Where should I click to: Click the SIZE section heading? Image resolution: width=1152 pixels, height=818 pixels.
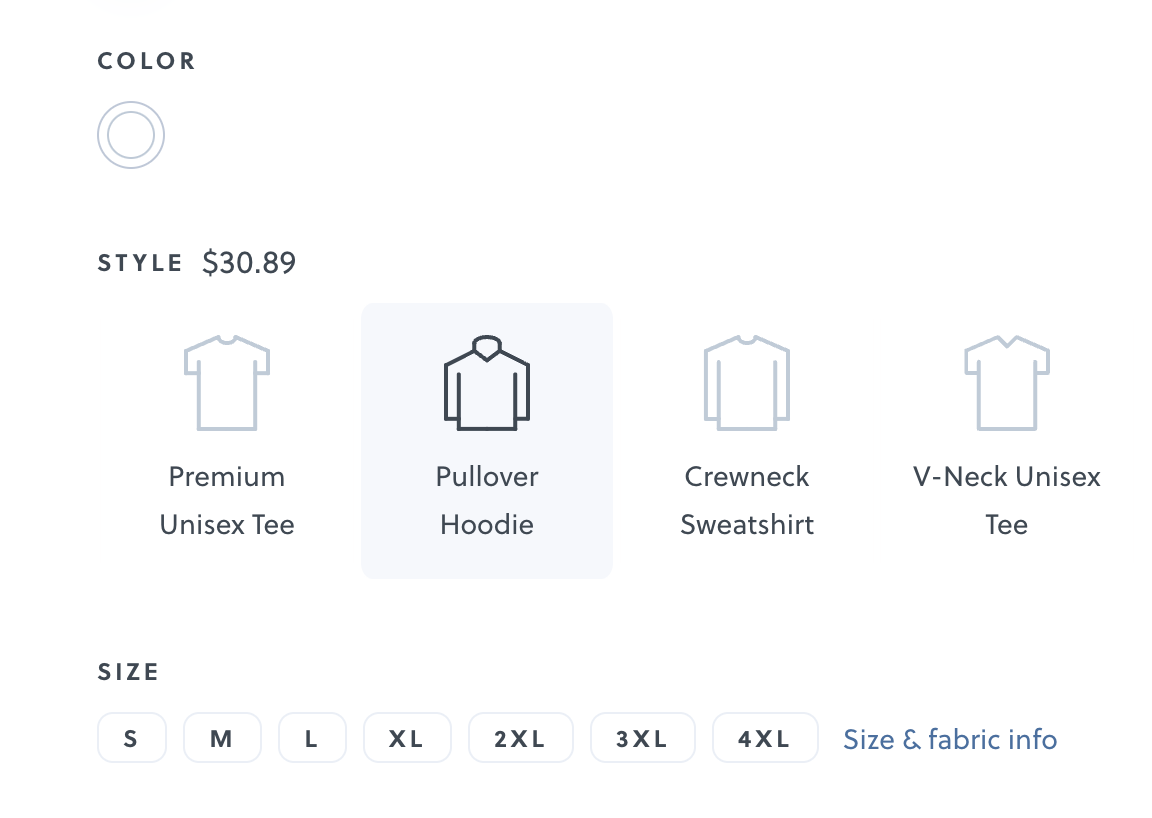tap(128, 672)
